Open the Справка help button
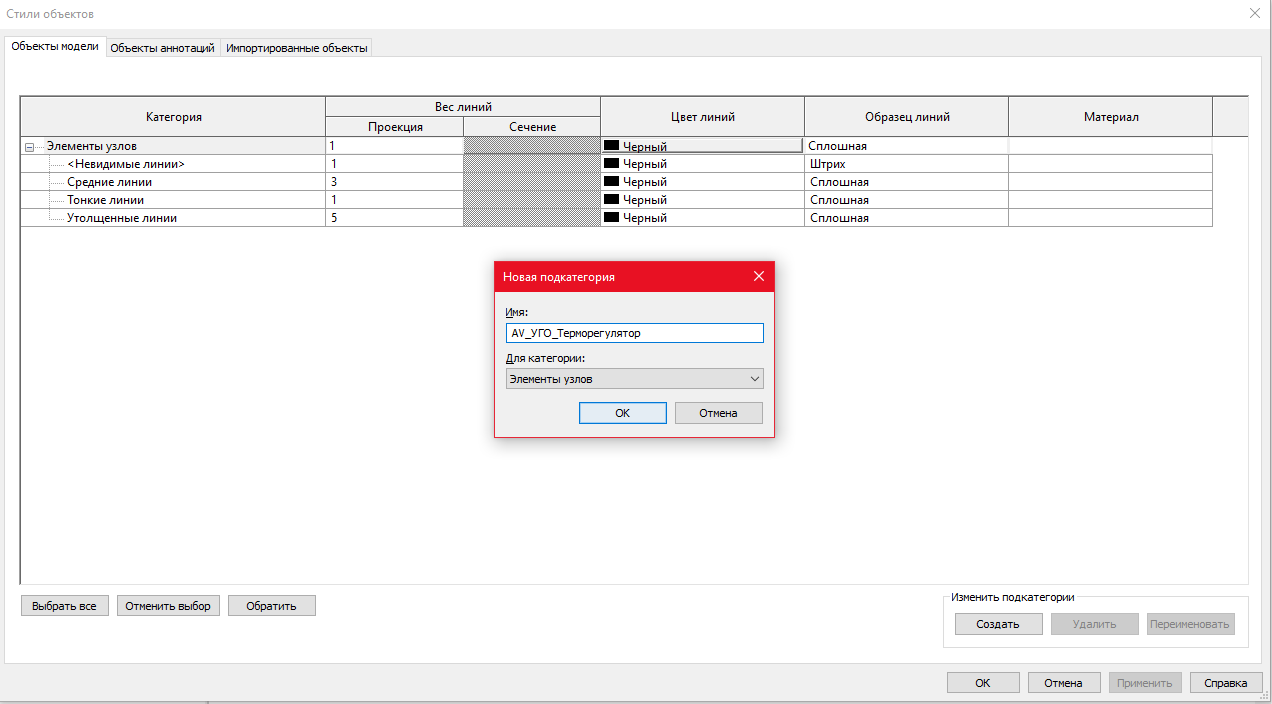The height and width of the screenshot is (704, 1272). tap(1226, 683)
